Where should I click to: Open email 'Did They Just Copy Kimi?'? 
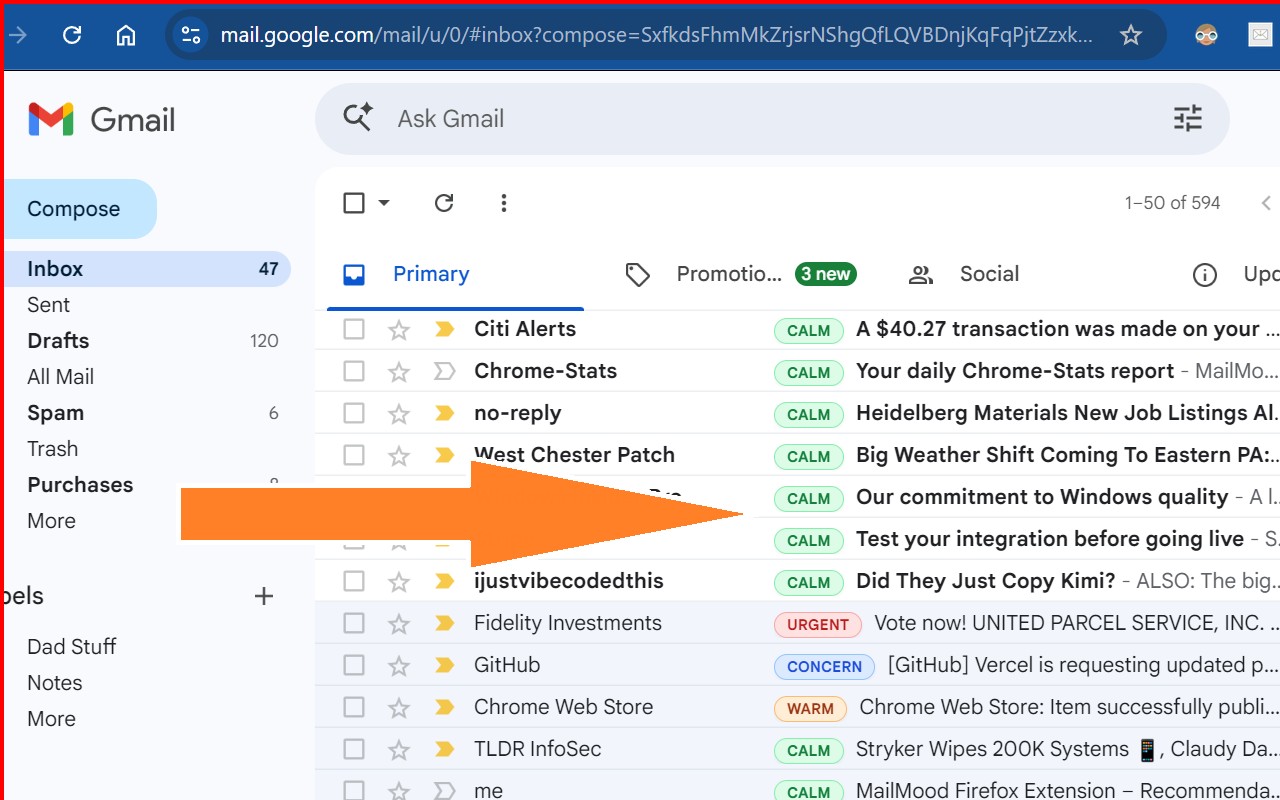pyautogui.click(x=985, y=581)
